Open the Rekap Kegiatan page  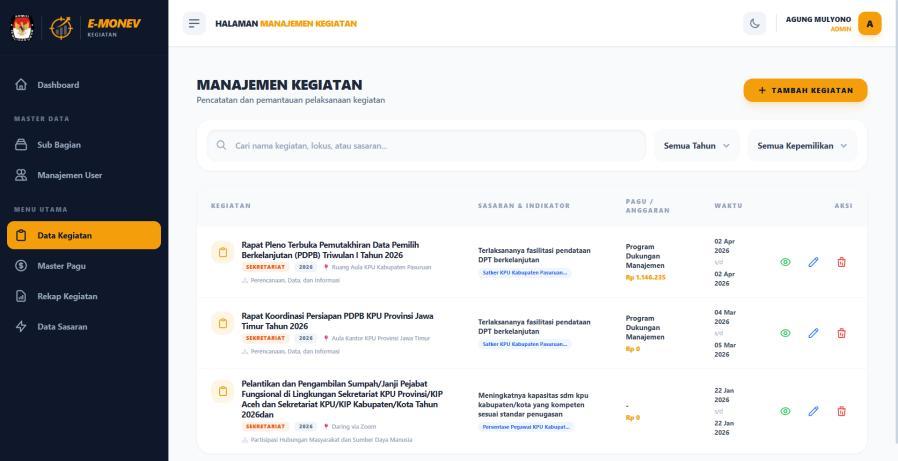pos(67,296)
